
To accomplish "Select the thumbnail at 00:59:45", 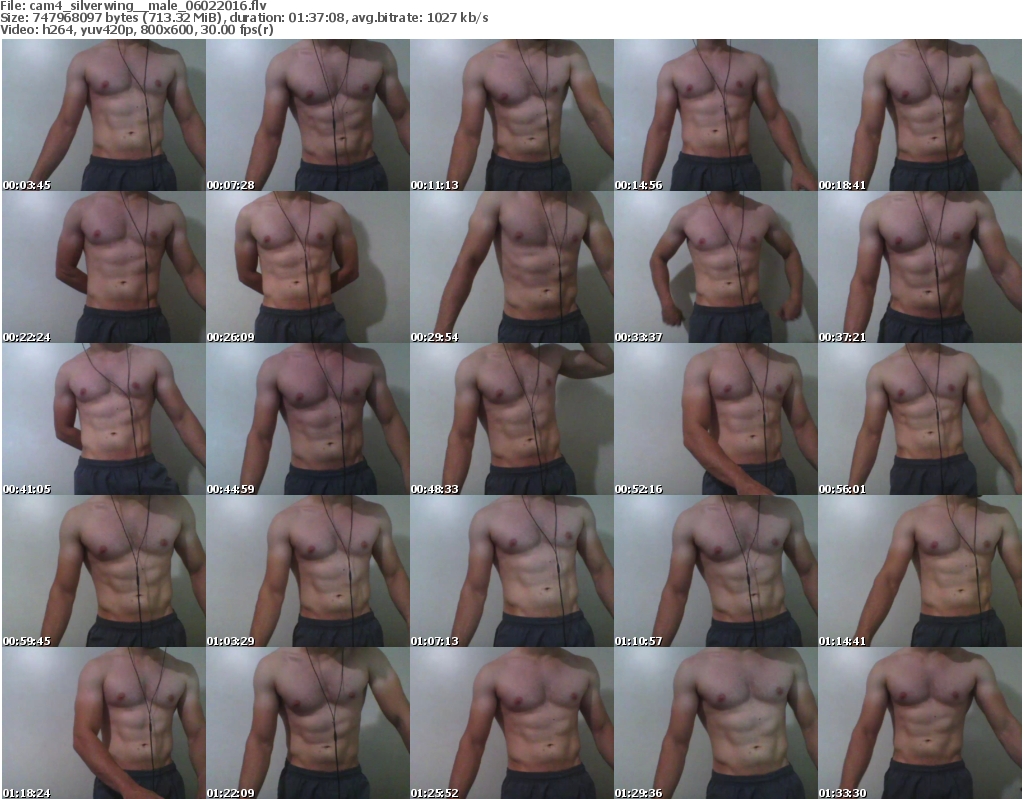I will point(104,571).
